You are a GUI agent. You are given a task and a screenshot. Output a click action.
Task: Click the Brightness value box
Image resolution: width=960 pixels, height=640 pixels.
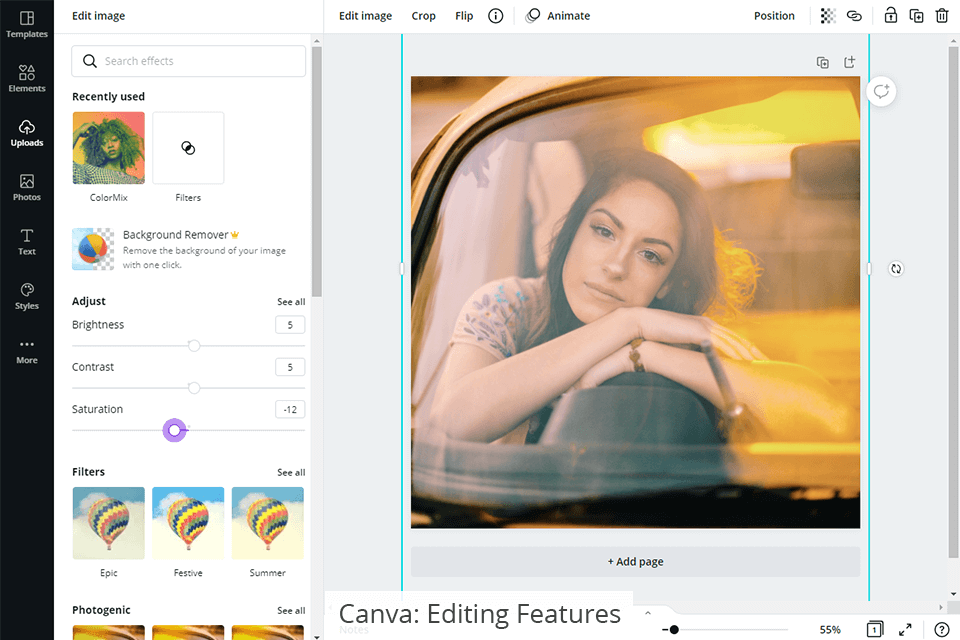click(290, 325)
